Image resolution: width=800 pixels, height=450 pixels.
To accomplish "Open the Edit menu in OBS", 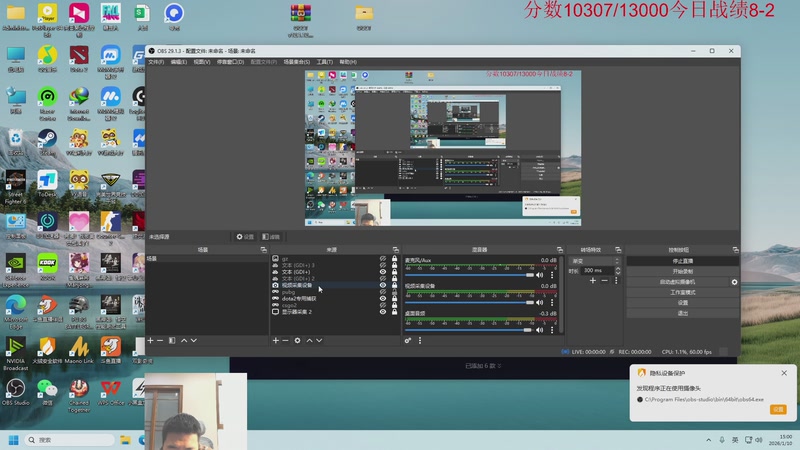I will (x=179, y=62).
